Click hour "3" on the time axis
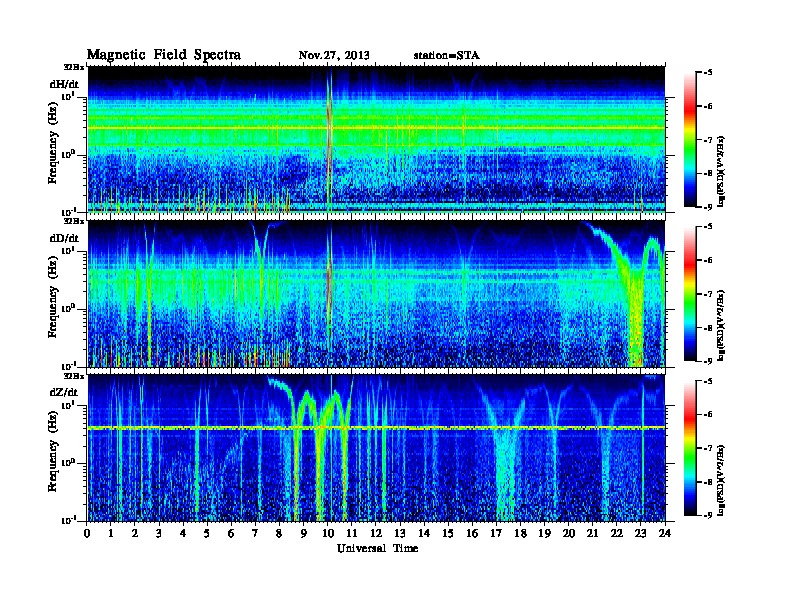 (159, 533)
